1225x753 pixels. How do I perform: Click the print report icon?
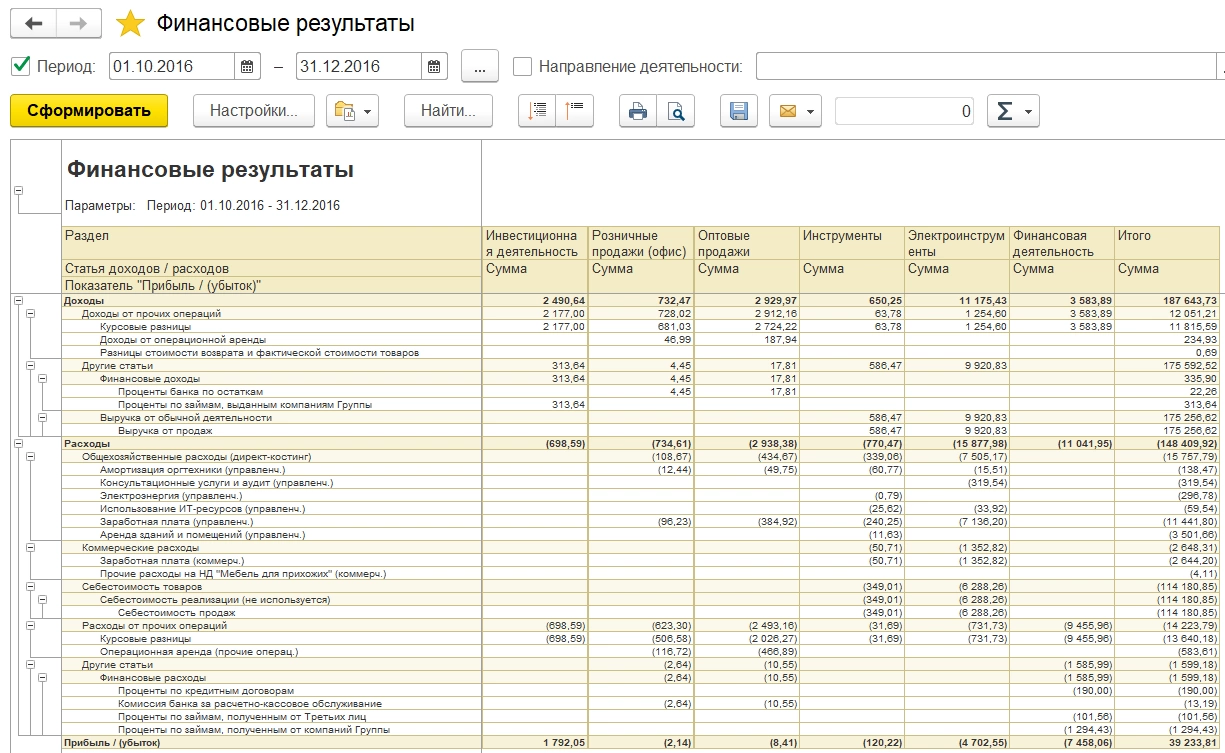(x=637, y=111)
